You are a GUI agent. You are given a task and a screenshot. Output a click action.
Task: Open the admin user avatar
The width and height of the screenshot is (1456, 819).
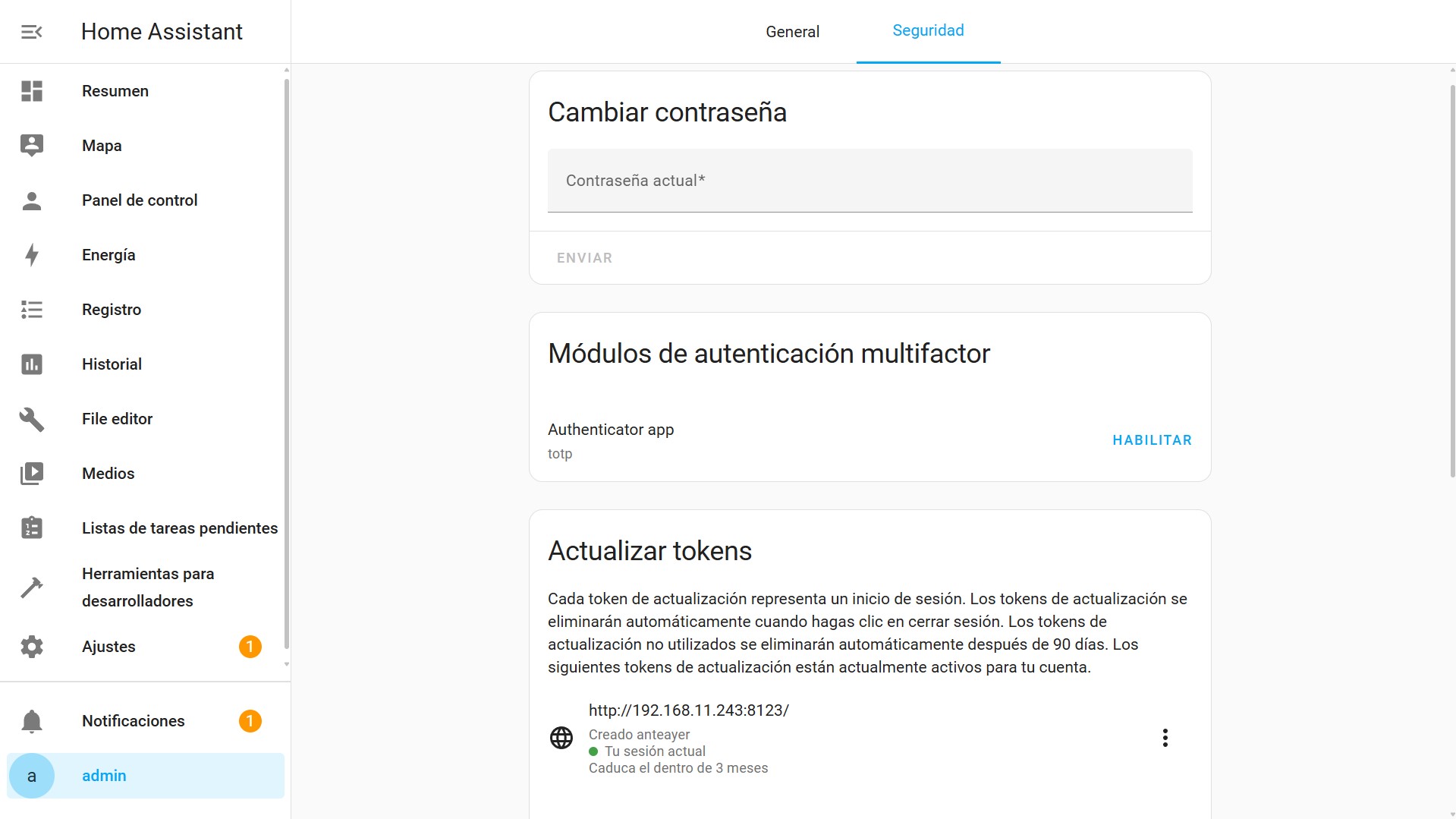click(x=32, y=775)
